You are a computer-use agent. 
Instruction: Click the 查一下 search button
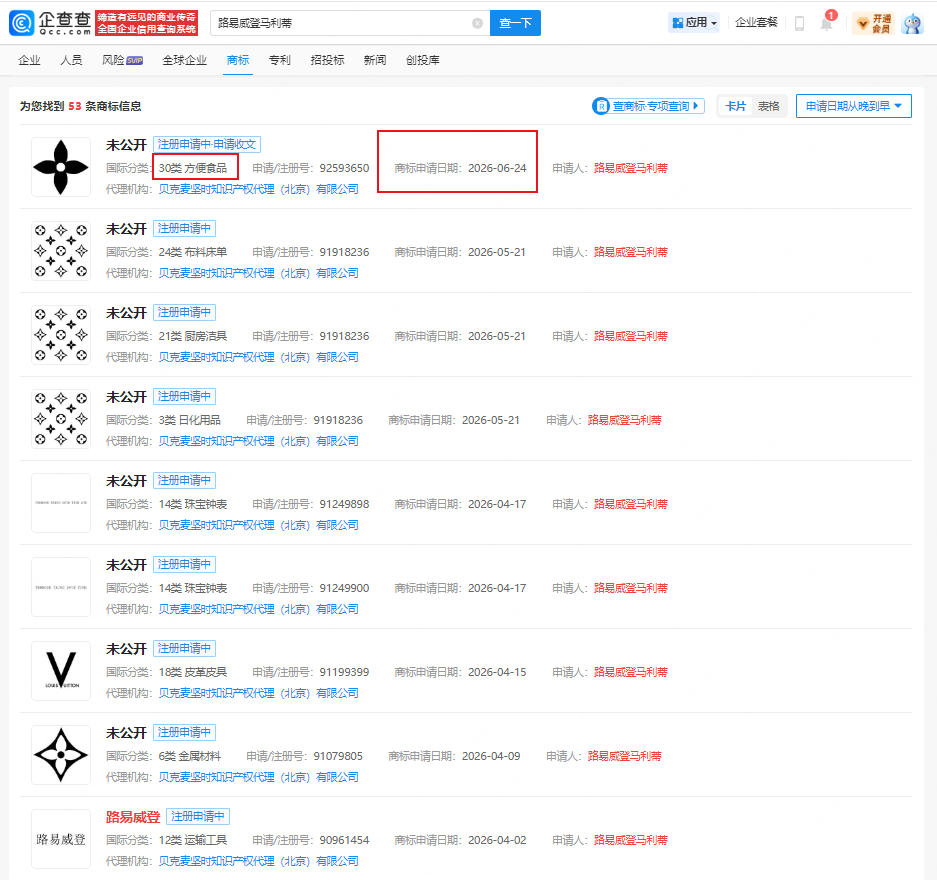pyautogui.click(x=515, y=23)
